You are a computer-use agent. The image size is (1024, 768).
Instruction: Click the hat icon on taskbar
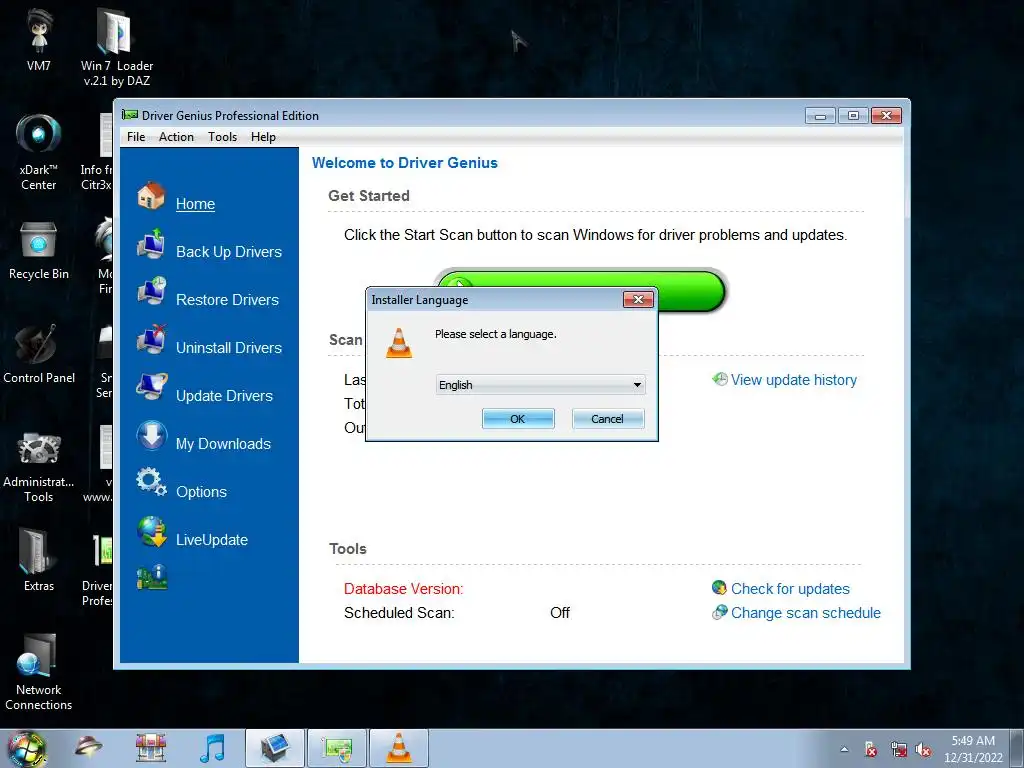point(88,746)
